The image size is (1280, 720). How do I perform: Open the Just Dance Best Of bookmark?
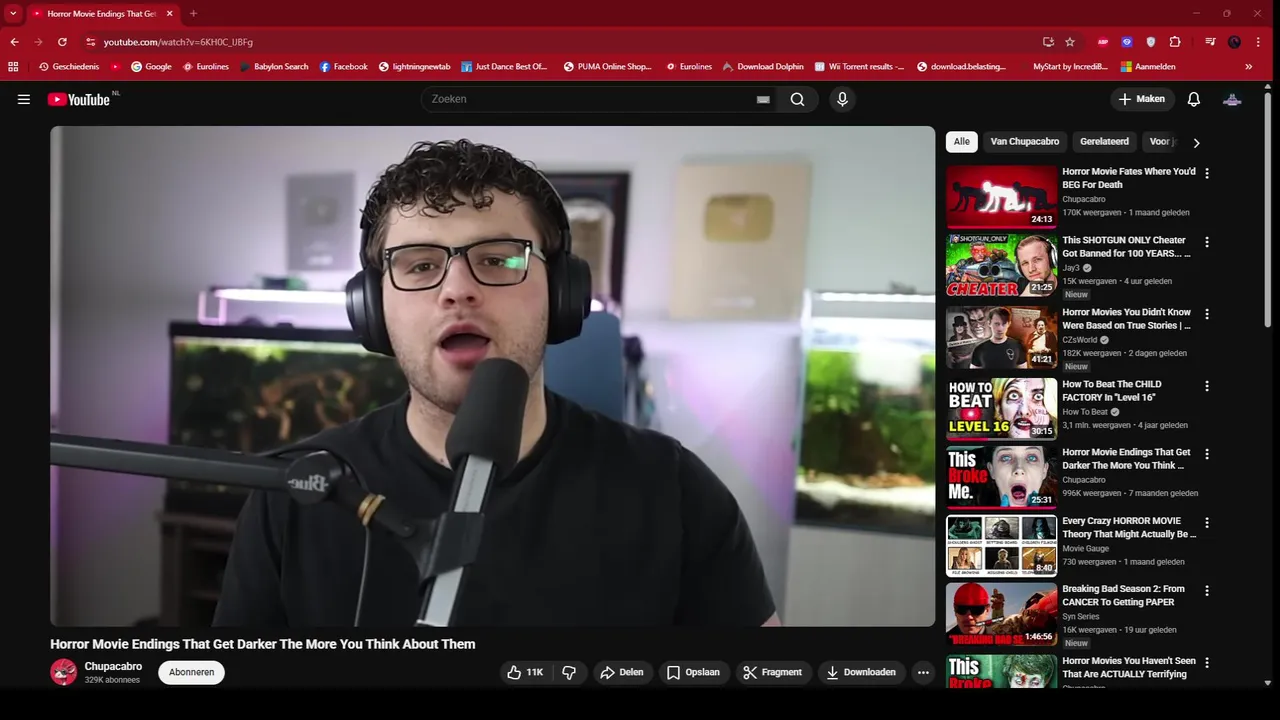pyautogui.click(x=504, y=67)
